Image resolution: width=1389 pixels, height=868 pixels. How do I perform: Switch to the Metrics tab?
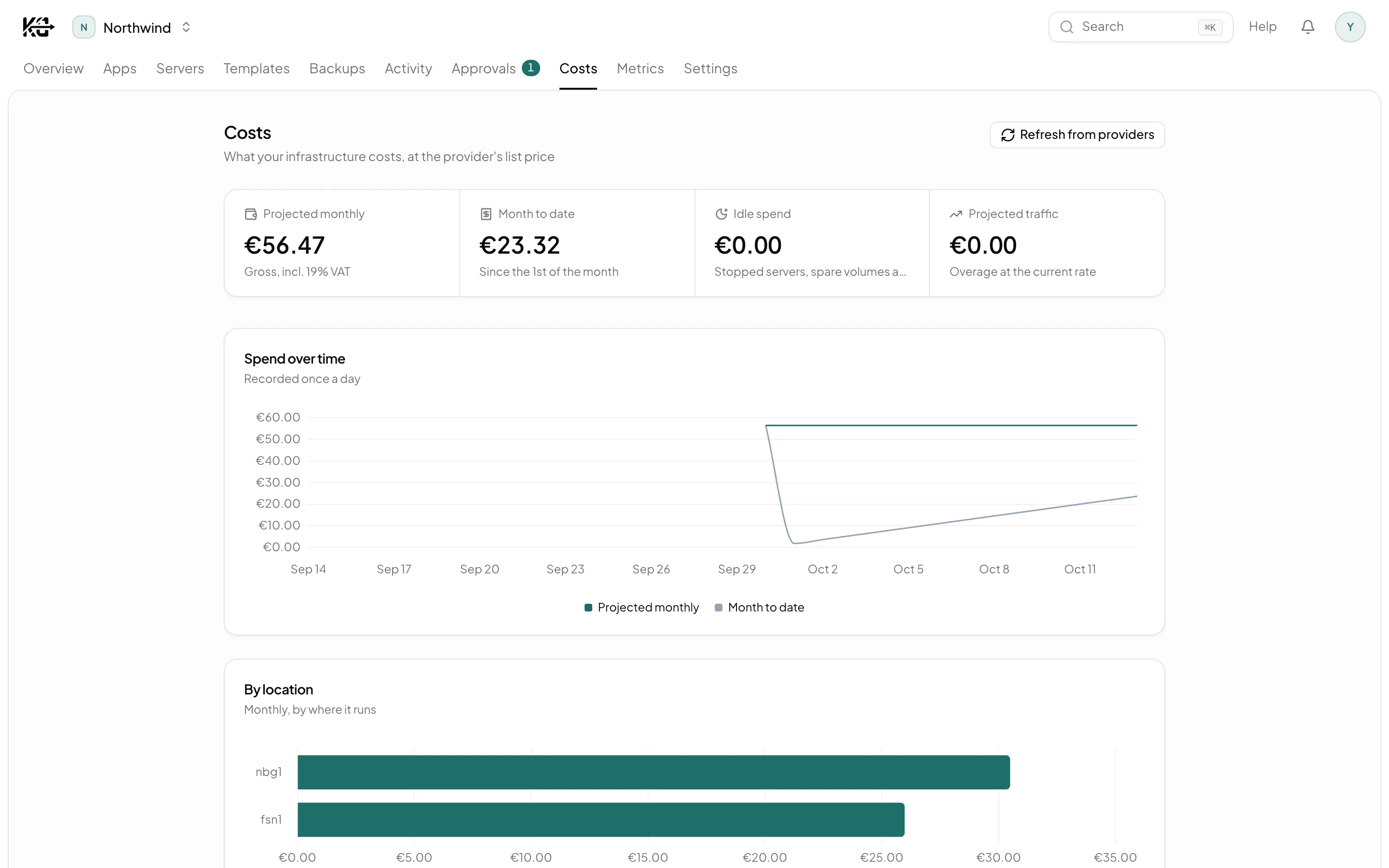tap(640, 68)
